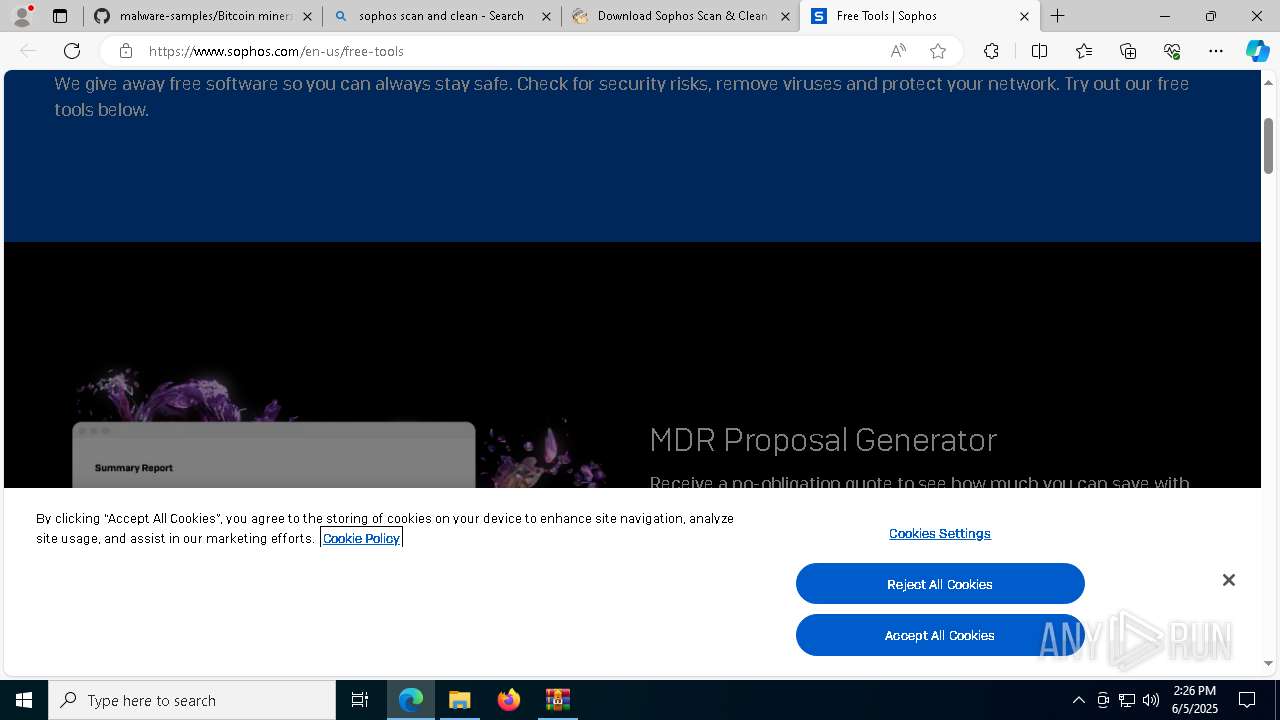Dismiss the cookie banner with X
Screen dimensions: 1280x720
pos(1229,580)
